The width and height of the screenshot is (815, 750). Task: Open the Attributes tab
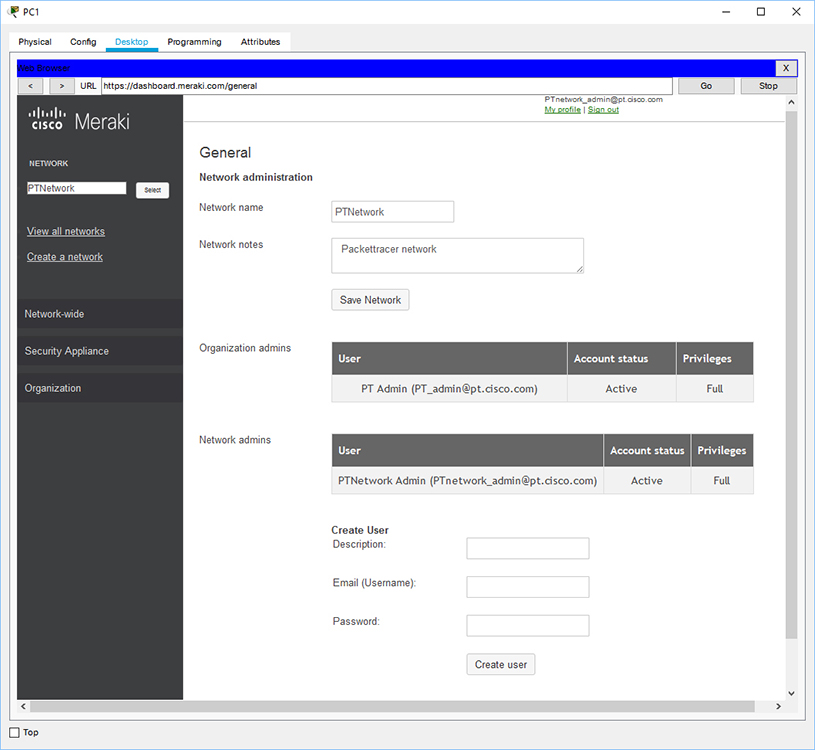(x=260, y=42)
